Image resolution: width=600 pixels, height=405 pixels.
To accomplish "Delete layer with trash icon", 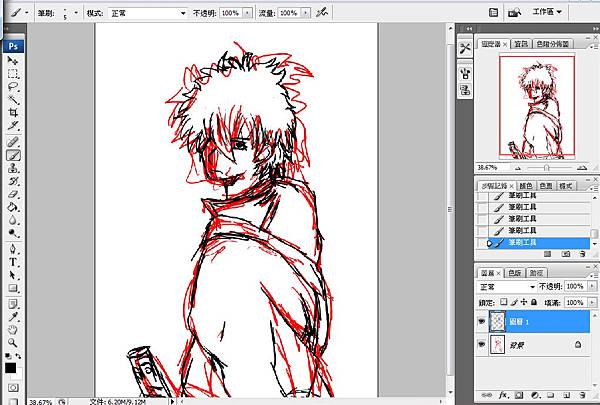I will (582, 395).
